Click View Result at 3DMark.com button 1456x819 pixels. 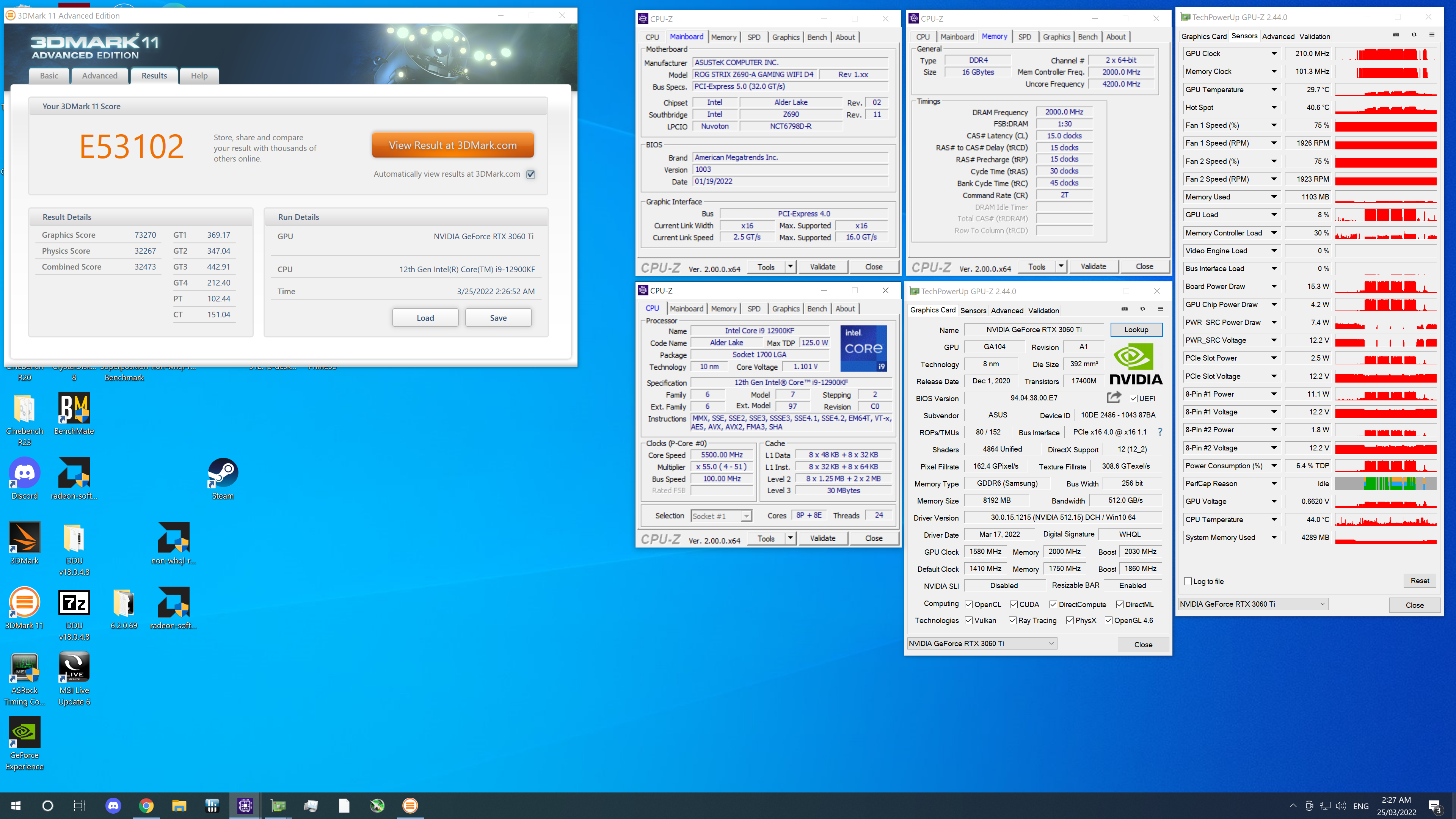click(x=453, y=145)
